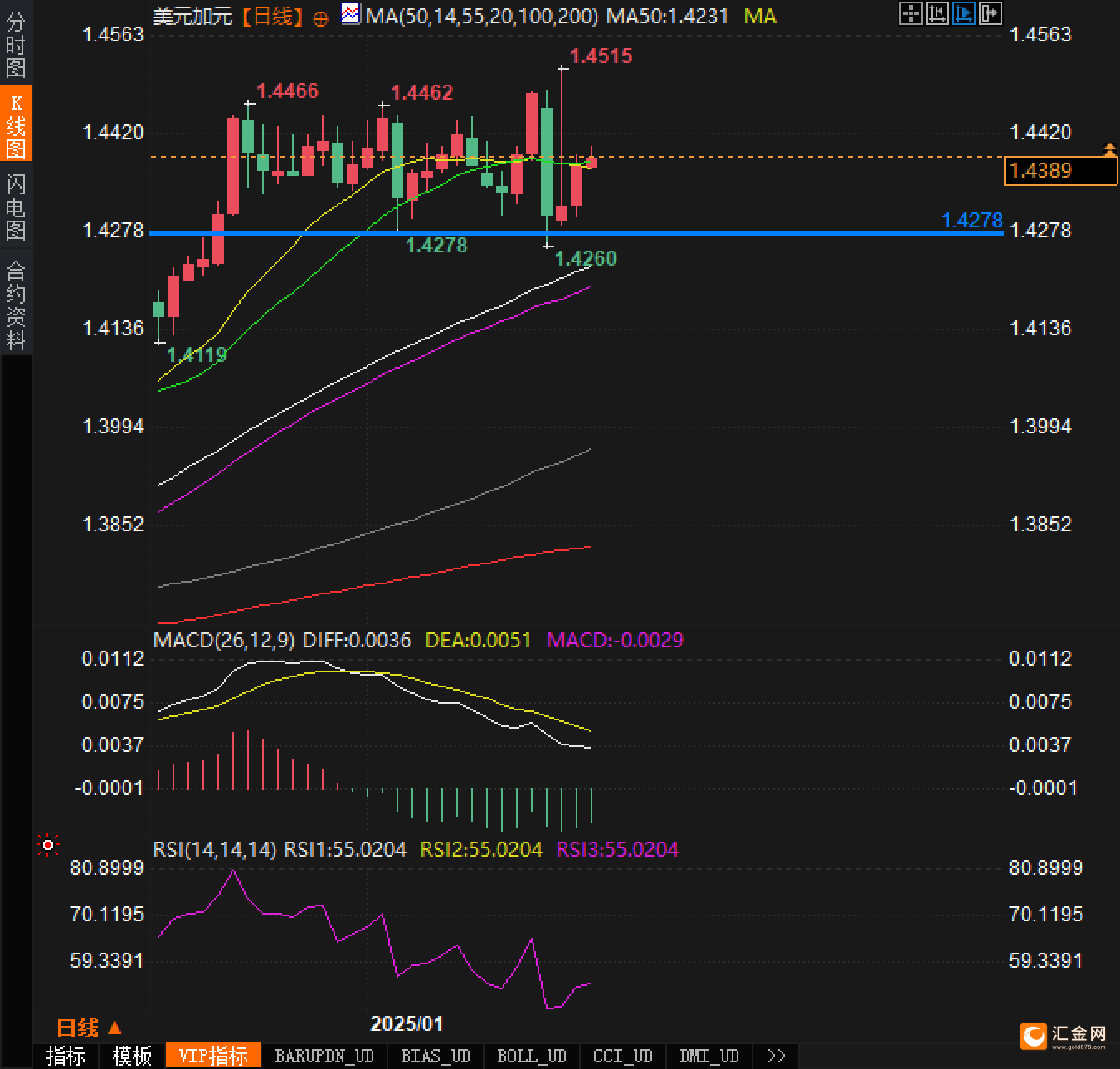This screenshot has width=1120, height=1069.
Task: Open the 模板 tab at bottom
Action: pyautogui.click(x=132, y=1056)
